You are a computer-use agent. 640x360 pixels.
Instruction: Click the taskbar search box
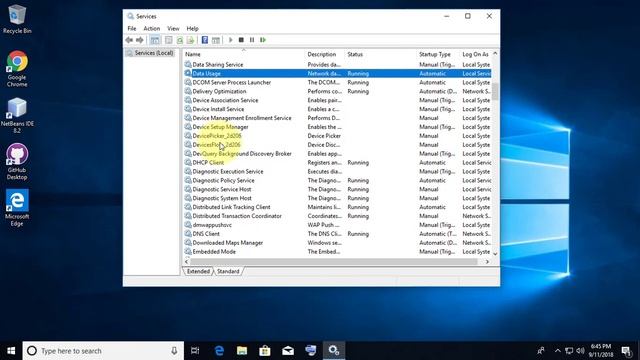click(x=103, y=351)
